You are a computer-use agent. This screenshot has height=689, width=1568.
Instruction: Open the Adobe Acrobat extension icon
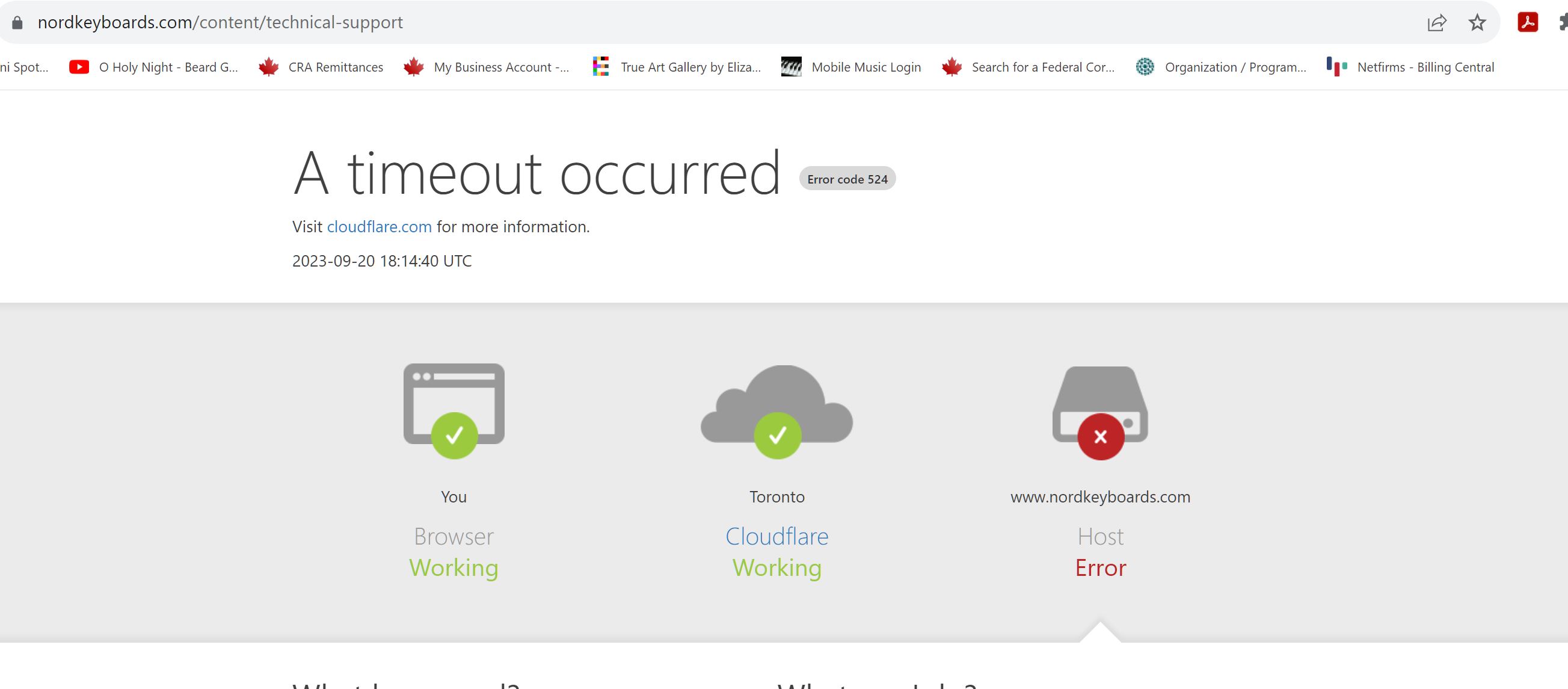[x=1527, y=22]
